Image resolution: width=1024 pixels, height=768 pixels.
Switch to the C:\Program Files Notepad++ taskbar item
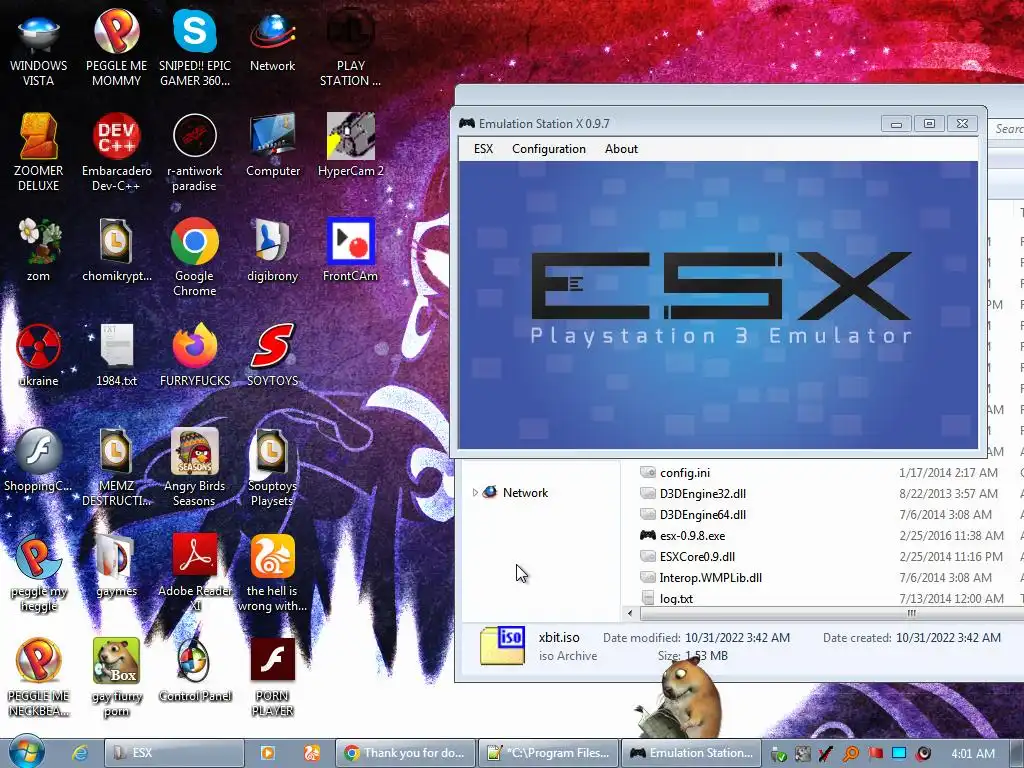click(547, 753)
